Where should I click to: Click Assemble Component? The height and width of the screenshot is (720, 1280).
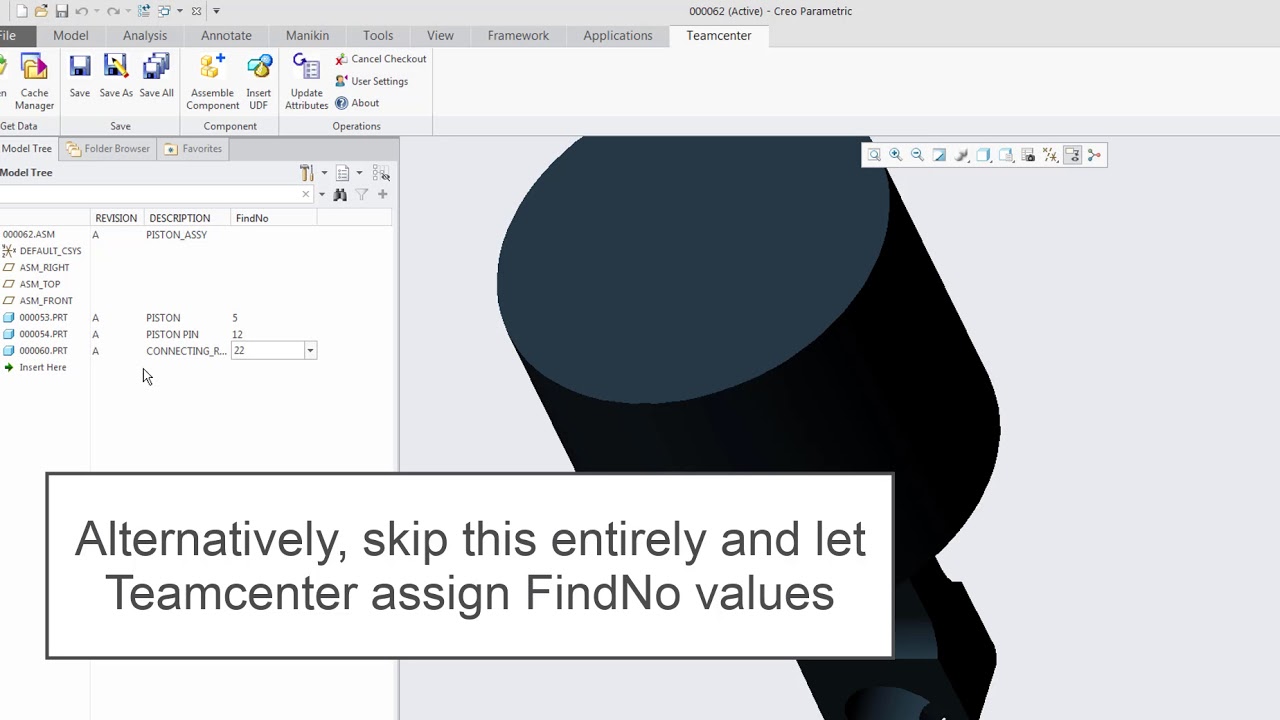[212, 83]
